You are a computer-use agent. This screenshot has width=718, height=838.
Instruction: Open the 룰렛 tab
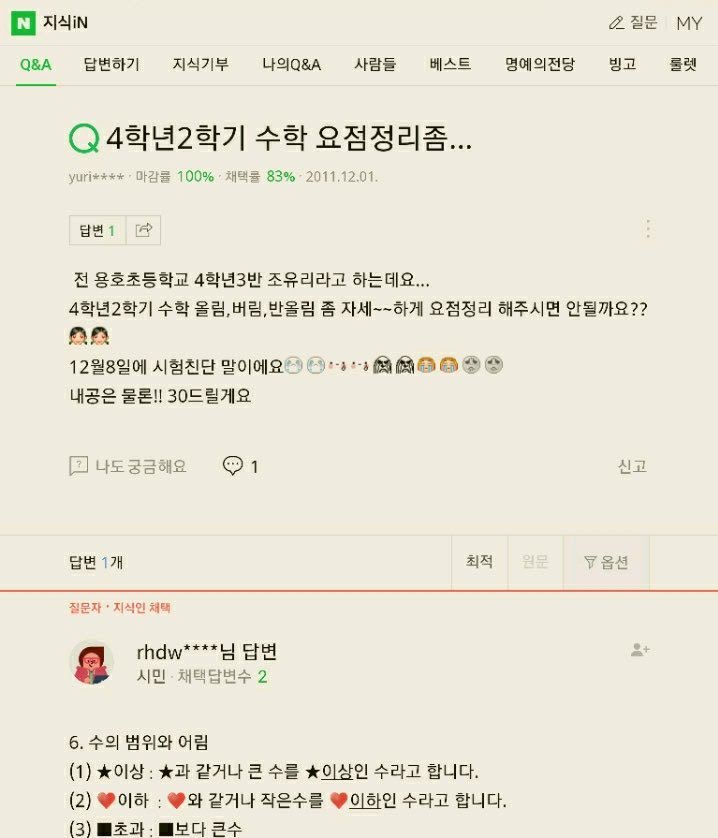[683, 65]
